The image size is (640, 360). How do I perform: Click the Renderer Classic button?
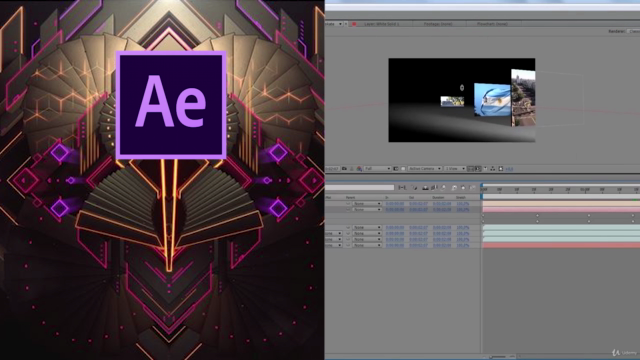tap(634, 31)
